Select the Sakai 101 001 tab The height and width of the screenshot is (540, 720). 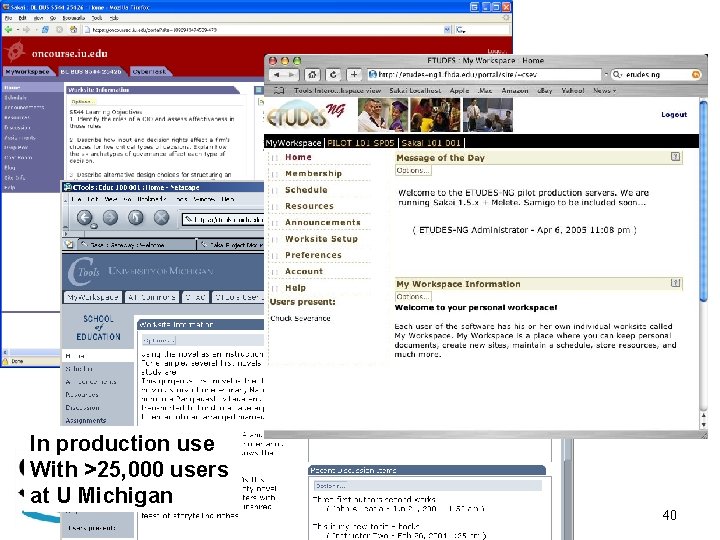[x=431, y=143]
